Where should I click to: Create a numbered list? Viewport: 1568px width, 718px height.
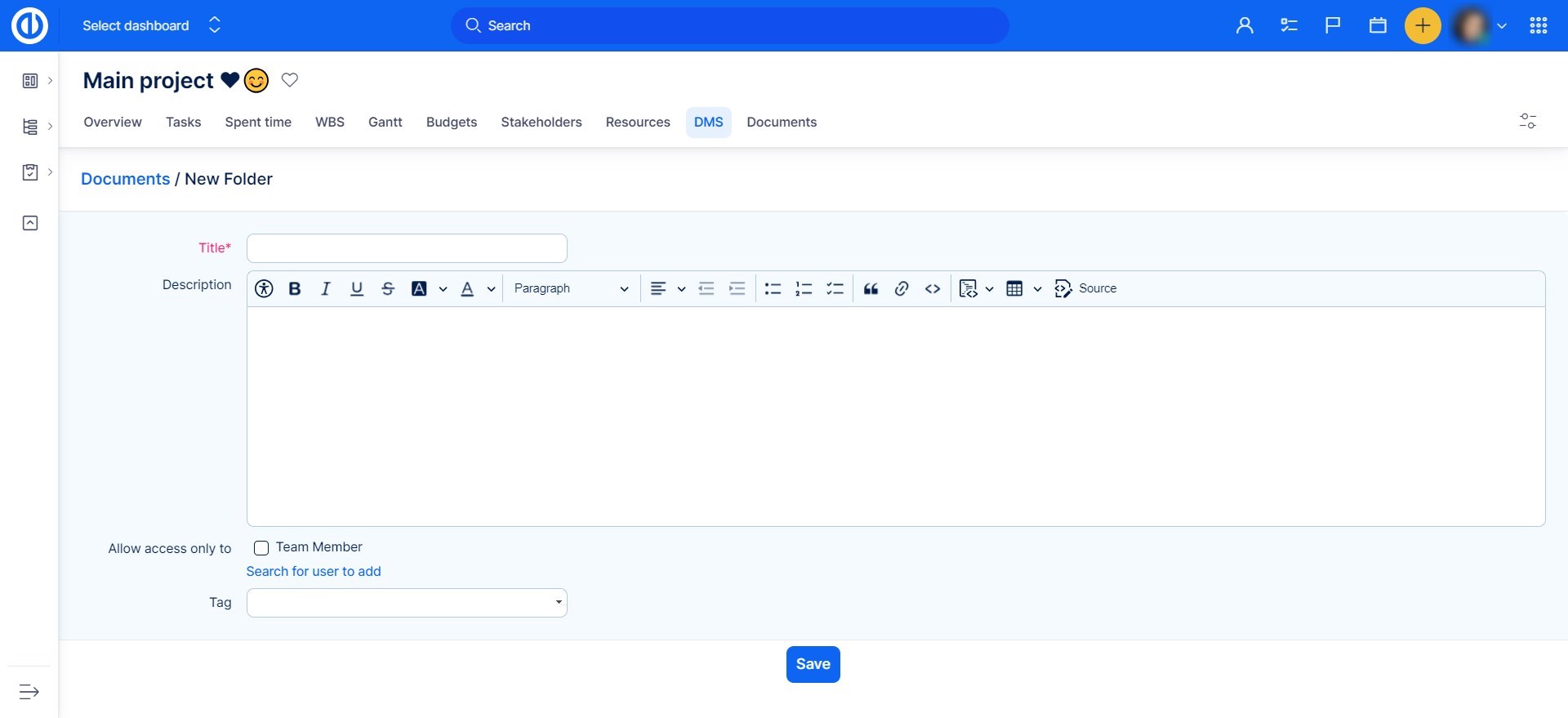[x=804, y=288]
